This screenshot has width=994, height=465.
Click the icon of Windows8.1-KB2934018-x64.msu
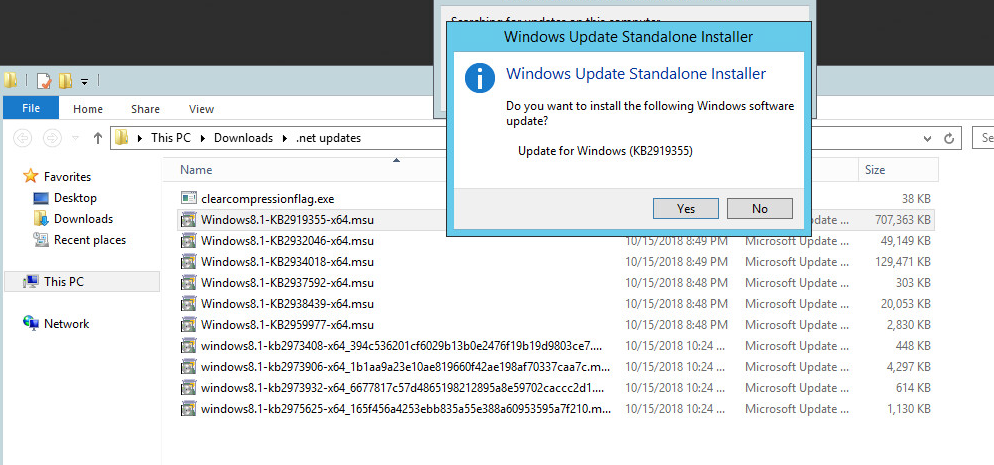pos(188,262)
